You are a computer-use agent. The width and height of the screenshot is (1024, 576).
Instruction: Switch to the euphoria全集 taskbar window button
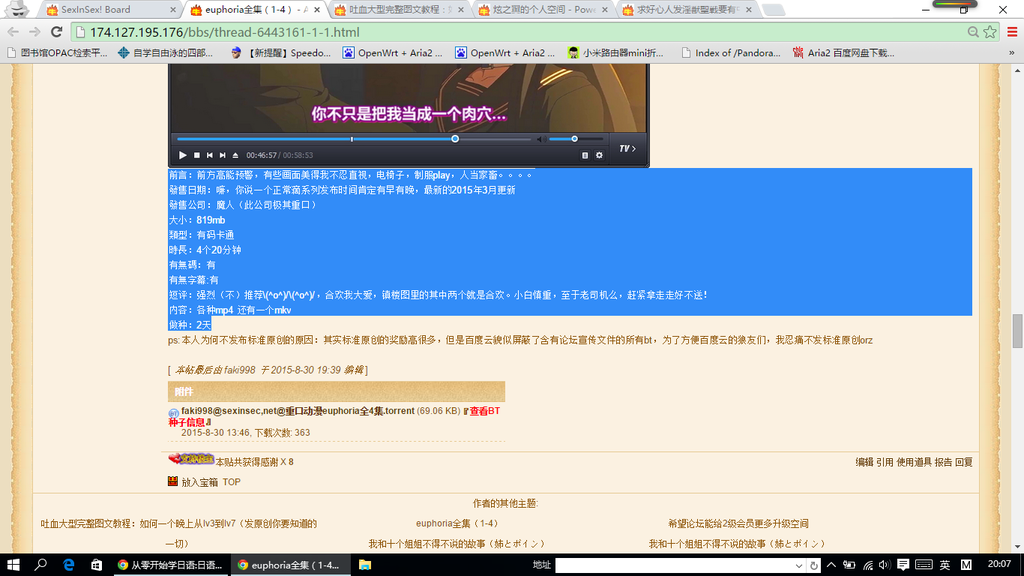pos(290,565)
